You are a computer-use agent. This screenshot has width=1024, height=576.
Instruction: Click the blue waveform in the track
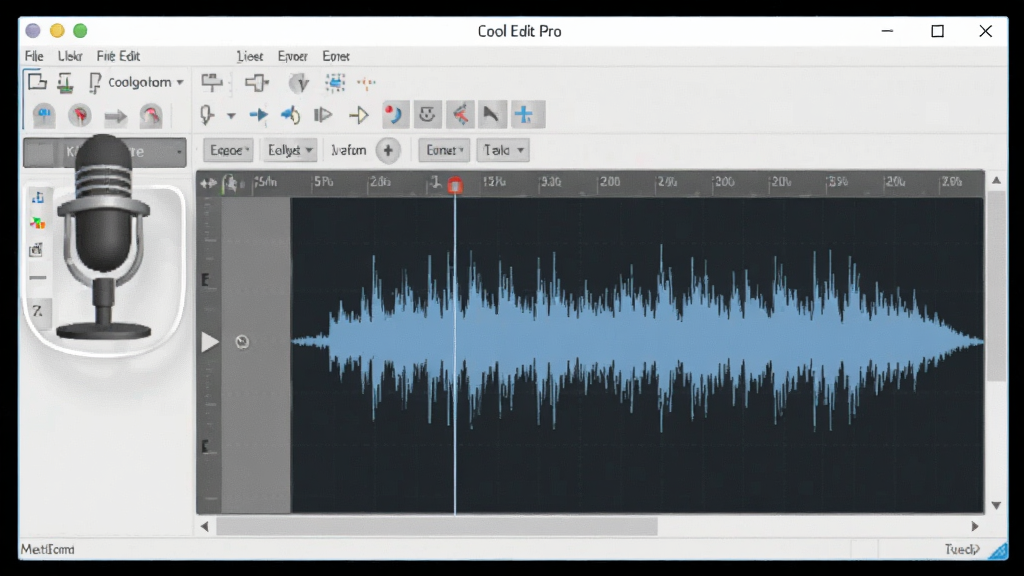[637, 341]
